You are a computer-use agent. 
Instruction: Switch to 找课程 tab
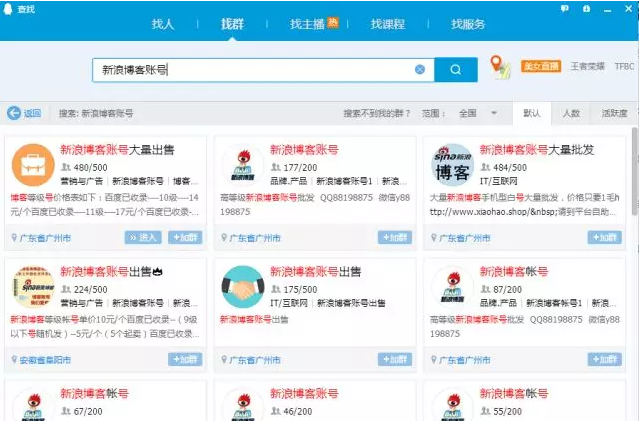(x=388, y=24)
